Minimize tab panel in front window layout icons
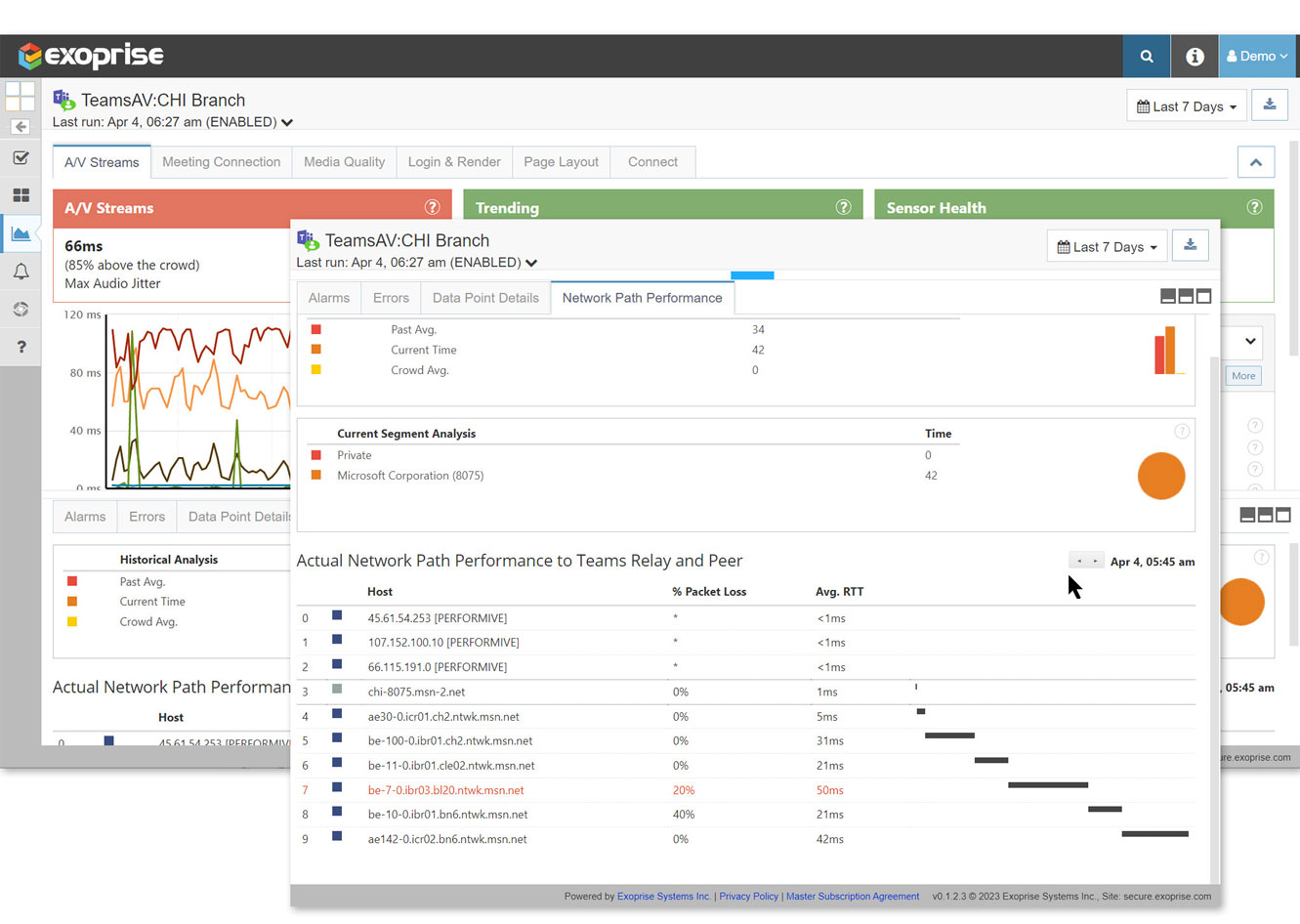 (1168, 296)
